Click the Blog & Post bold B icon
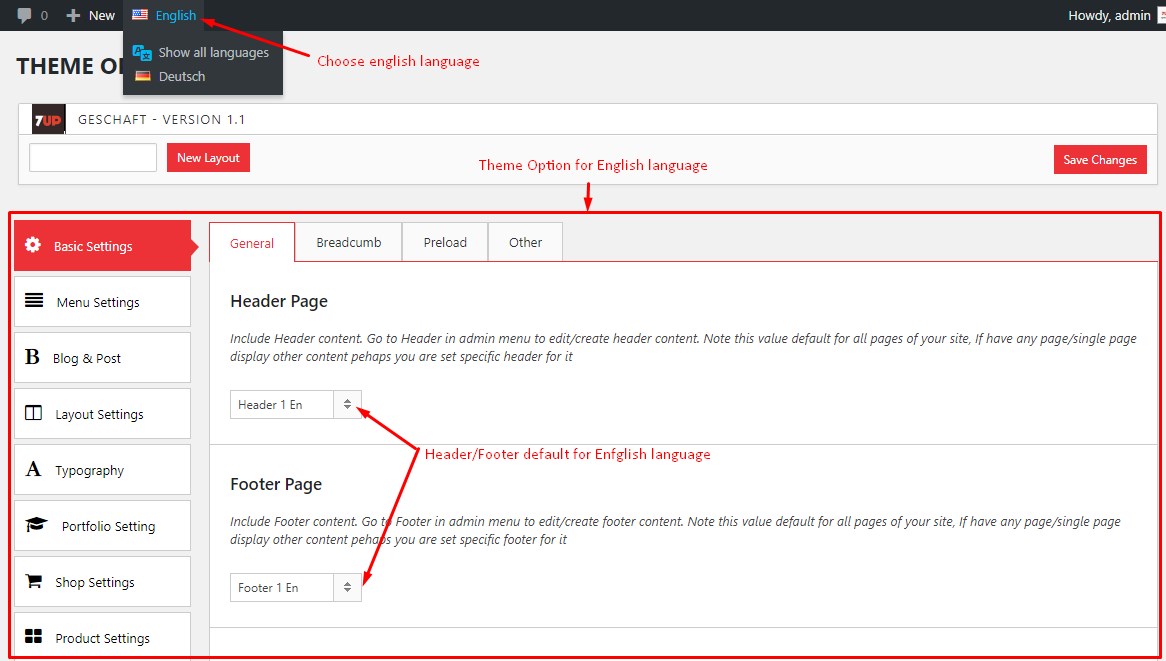This screenshot has width=1166, height=661. [x=33, y=357]
